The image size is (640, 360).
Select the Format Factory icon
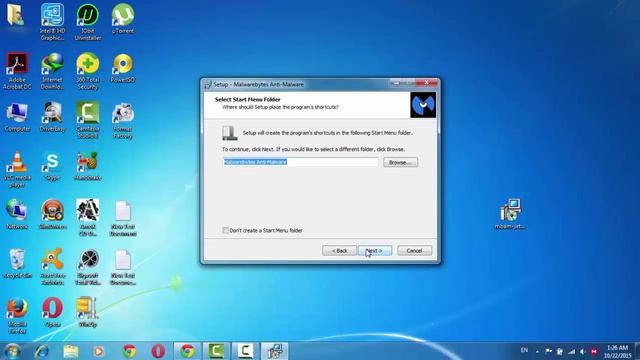click(x=123, y=121)
